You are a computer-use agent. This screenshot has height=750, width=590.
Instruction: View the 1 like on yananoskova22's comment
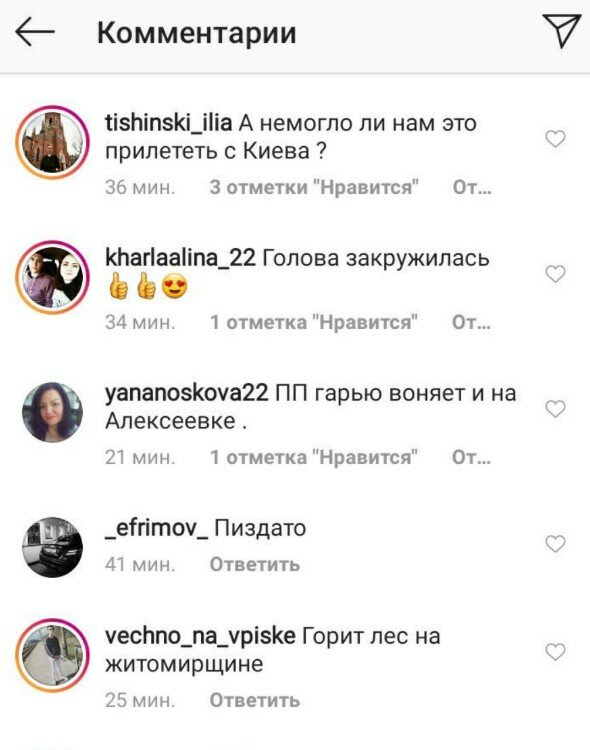click(x=314, y=458)
